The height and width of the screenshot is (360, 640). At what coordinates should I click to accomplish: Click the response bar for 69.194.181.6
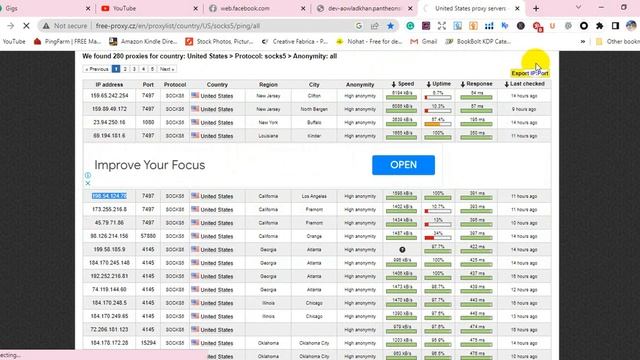point(476,138)
